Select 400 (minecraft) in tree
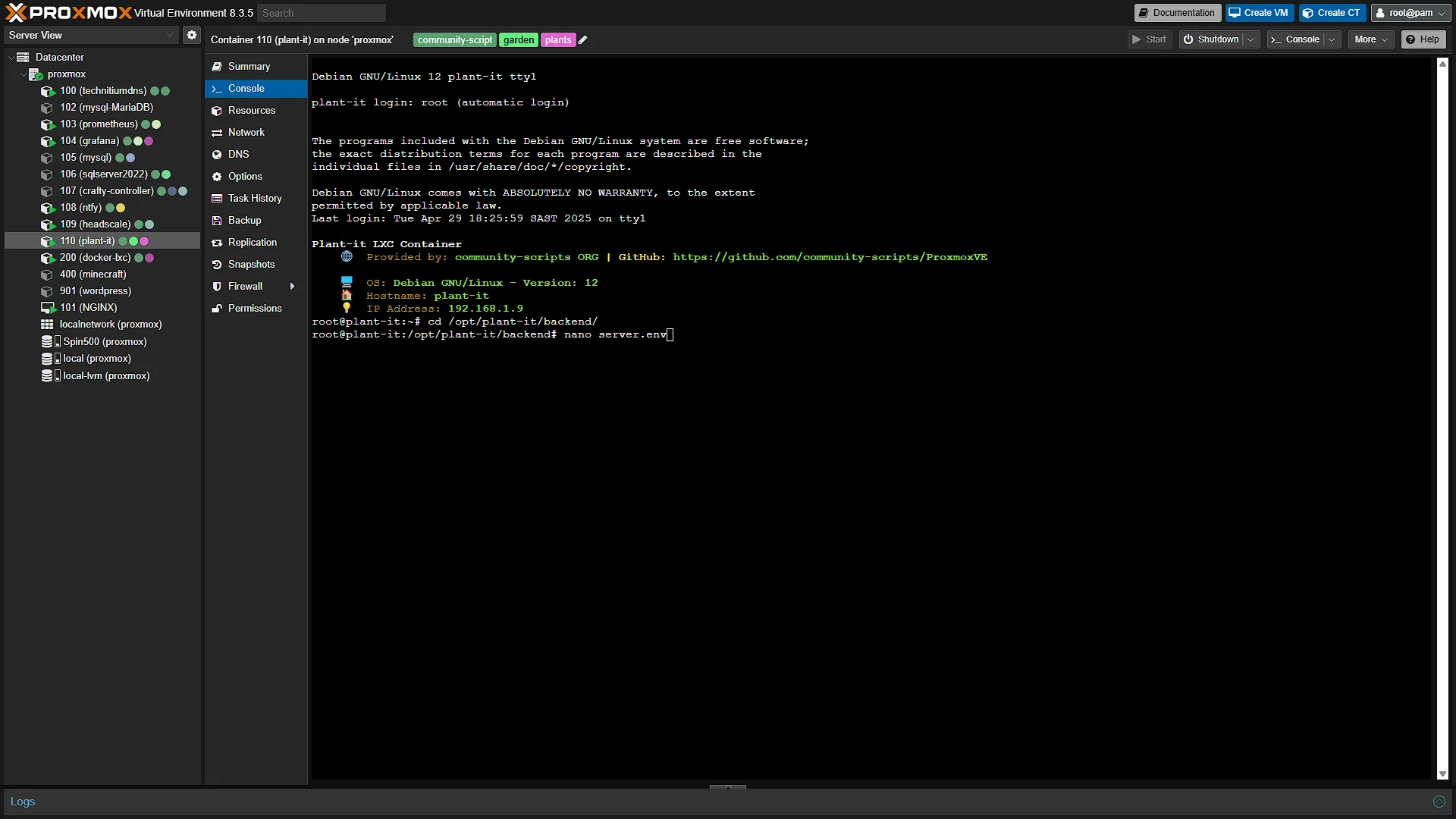The width and height of the screenshot is (1456, 819). tap(102, 275)
